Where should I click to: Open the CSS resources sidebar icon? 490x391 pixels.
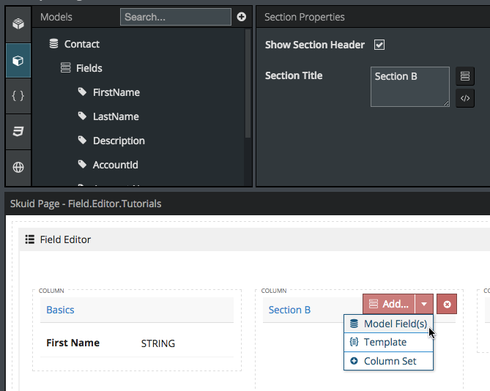18,131
